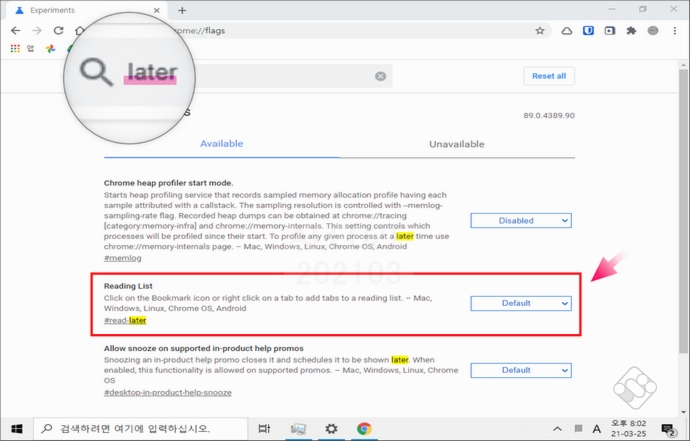This screenshot has width=690, height=441.
Task: Open the Google Photos pinwheel bookmark
Action: [50, 48]
